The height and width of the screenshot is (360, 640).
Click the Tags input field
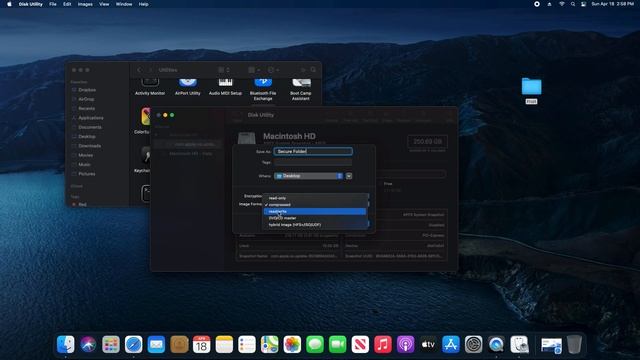pyautogui.click(x=313, y=162)
